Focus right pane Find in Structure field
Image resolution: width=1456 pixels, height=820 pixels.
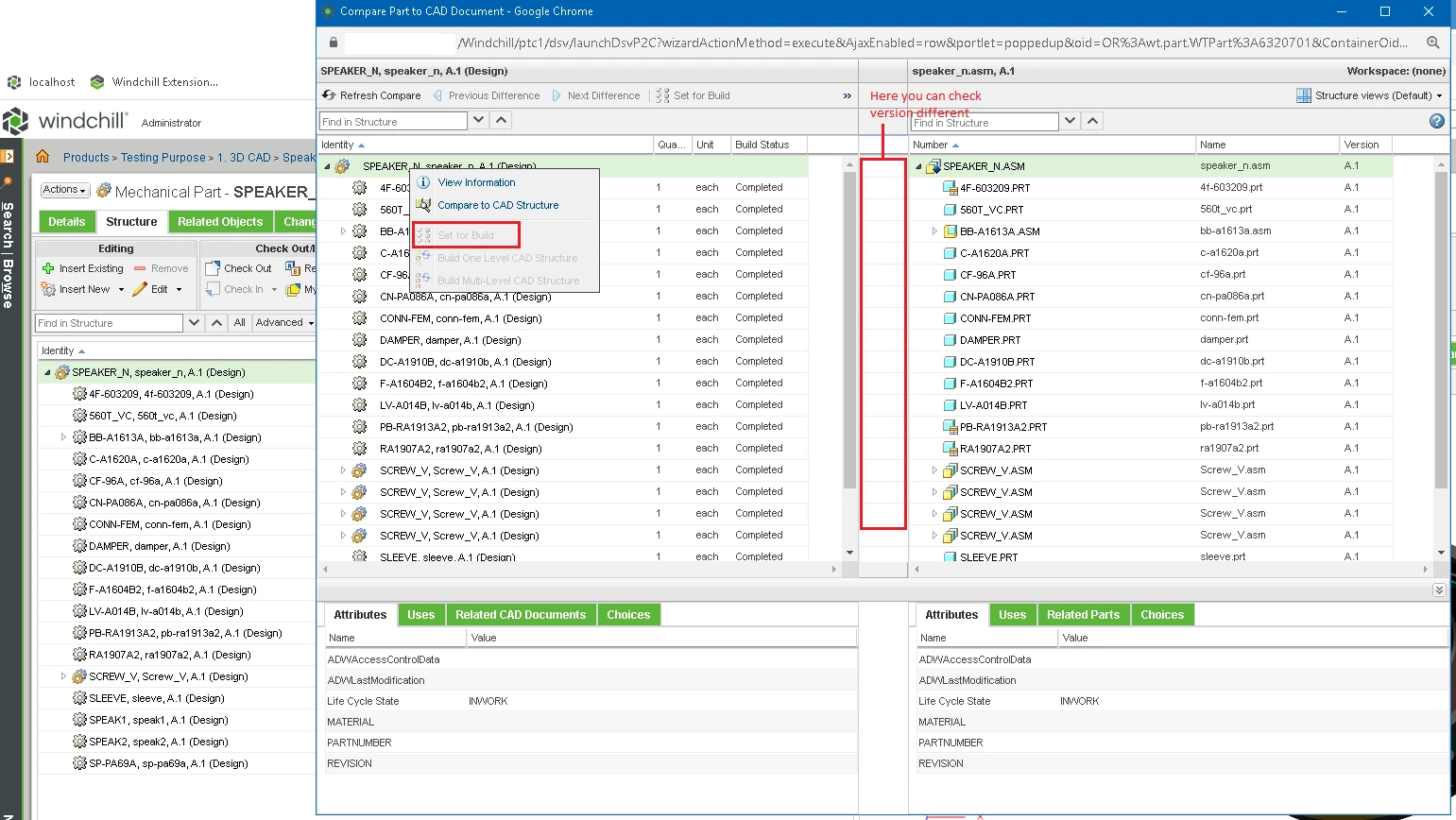point(985,122)
